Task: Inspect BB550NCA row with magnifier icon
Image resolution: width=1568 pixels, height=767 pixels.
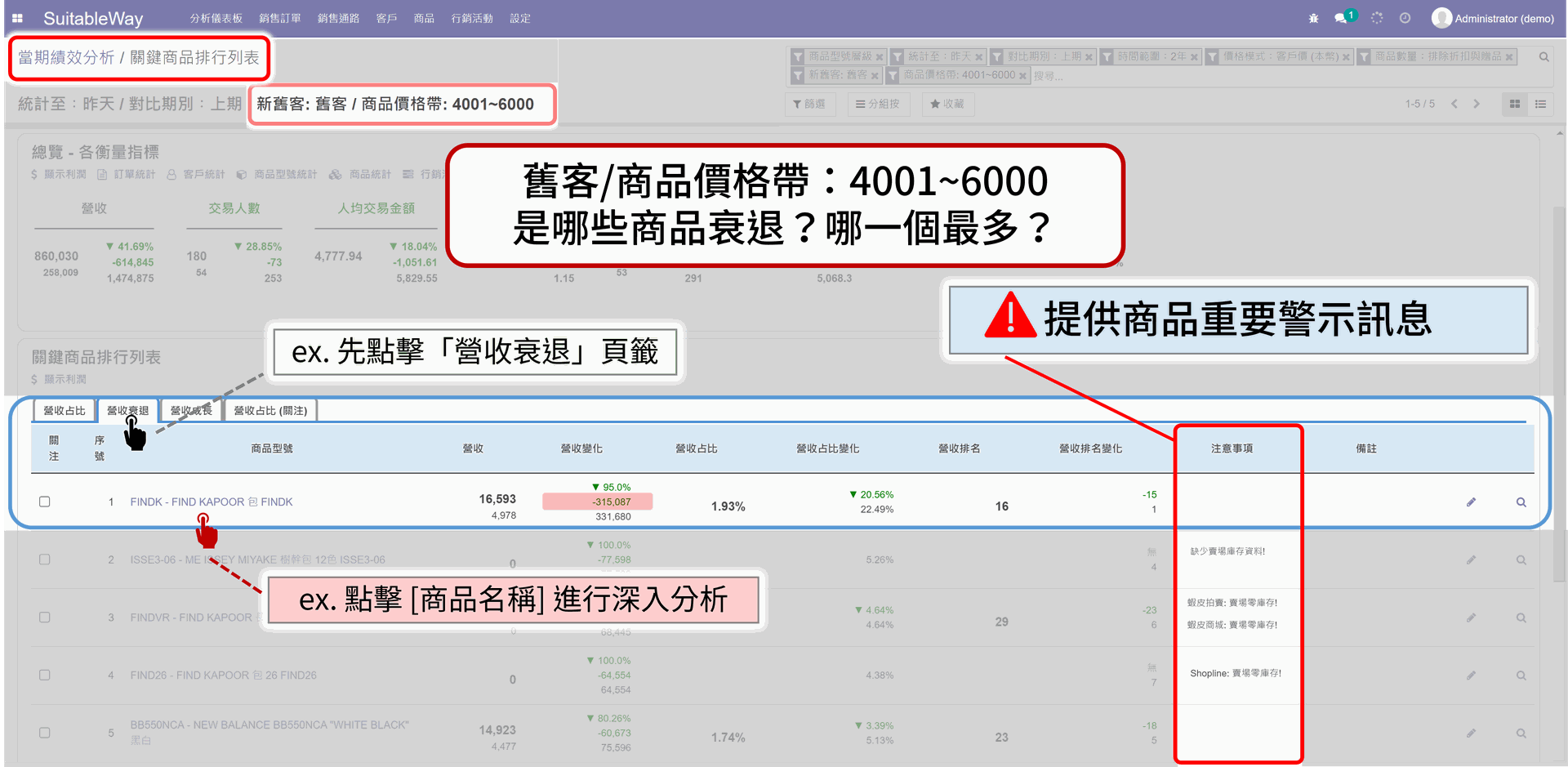Action: click(1521, 734)
